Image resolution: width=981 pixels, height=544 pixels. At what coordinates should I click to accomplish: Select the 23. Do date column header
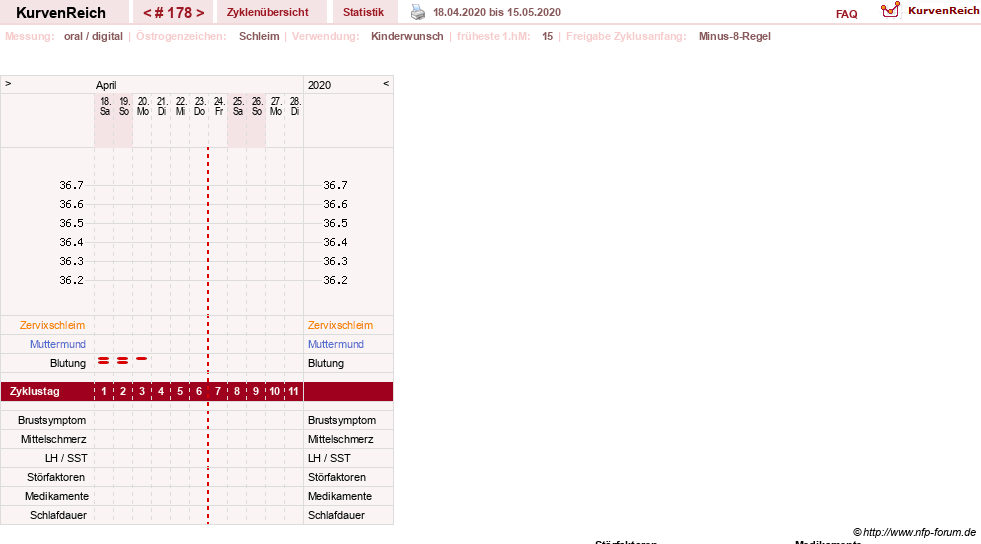tap(199, 106)
